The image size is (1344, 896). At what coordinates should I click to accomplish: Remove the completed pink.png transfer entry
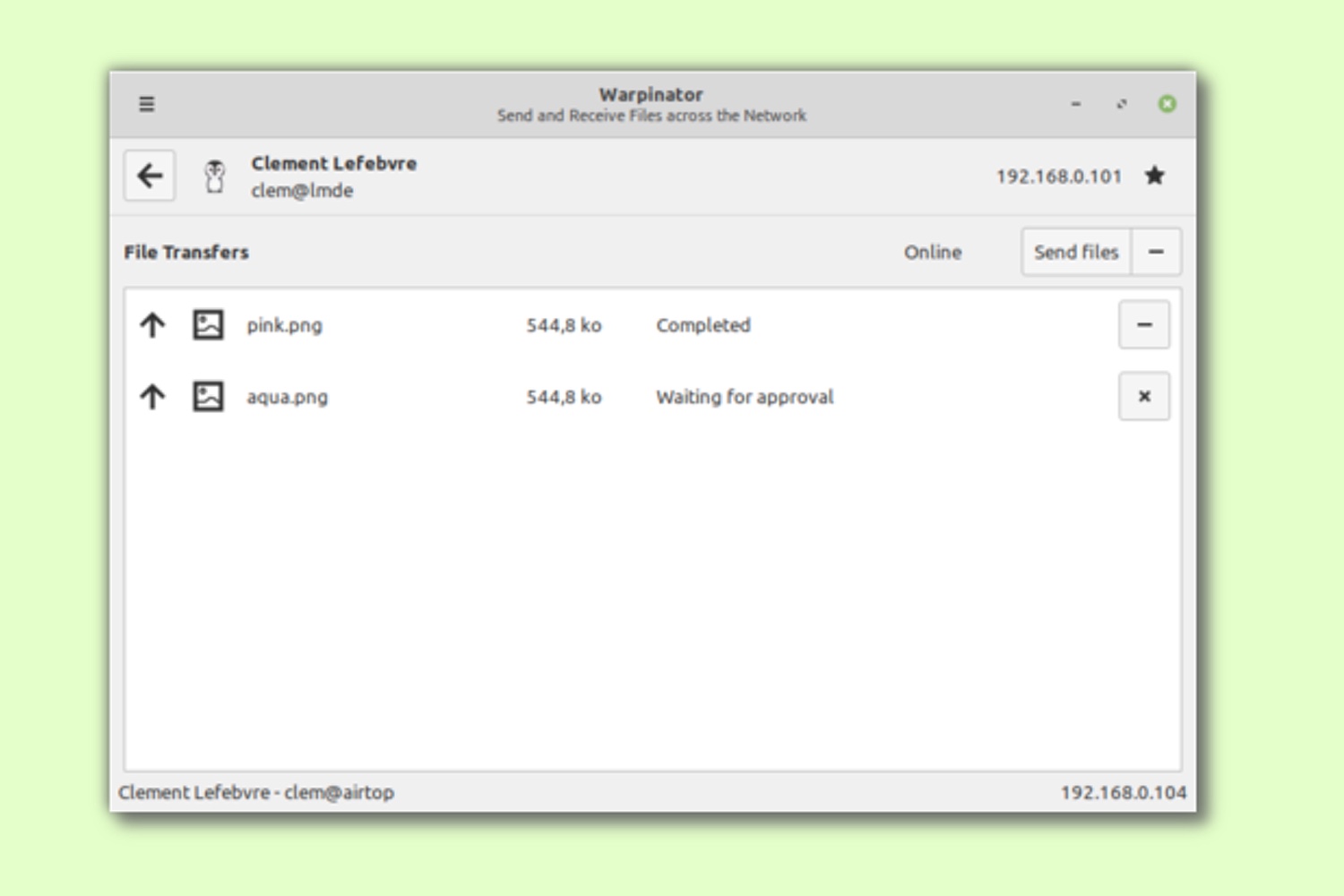coord(1143,324)
